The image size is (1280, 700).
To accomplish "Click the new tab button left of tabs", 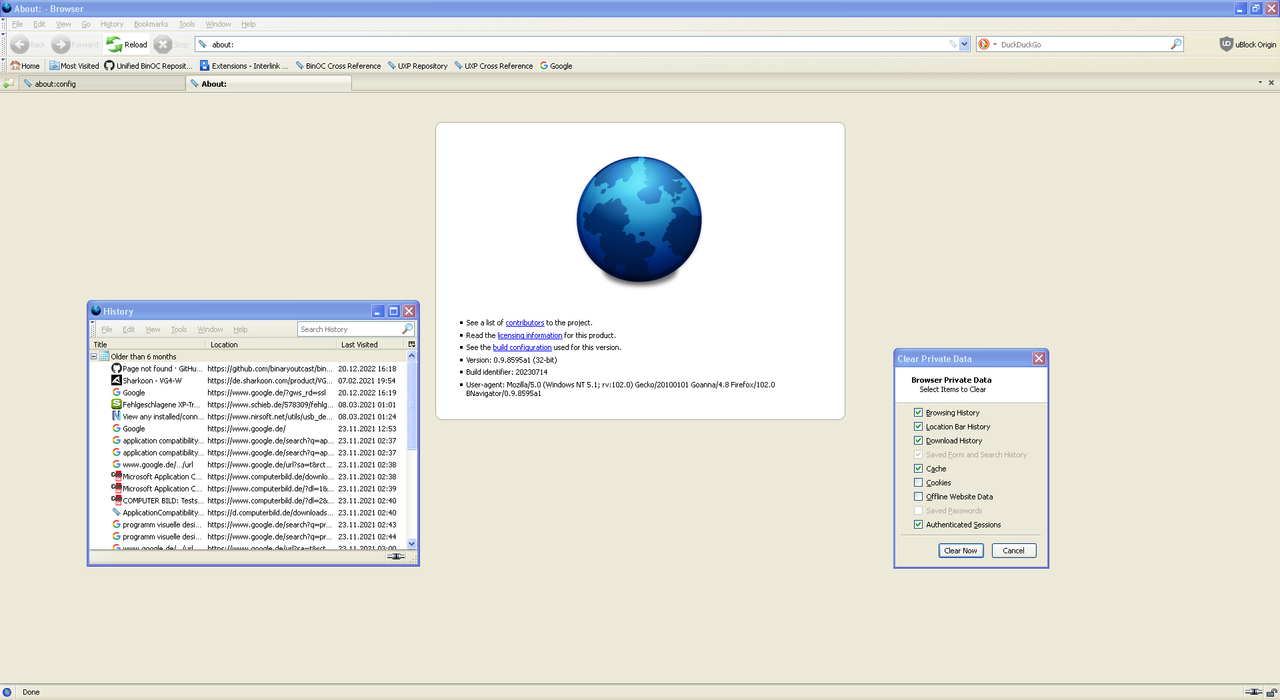I will [8, 84].
